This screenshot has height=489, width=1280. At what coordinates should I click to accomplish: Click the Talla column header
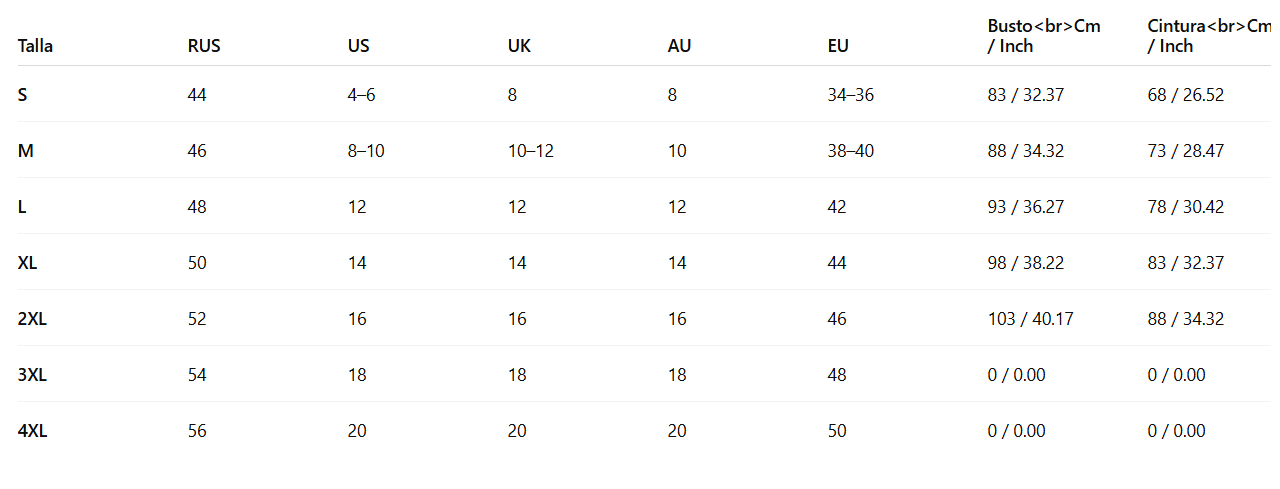tap(35, 46)
